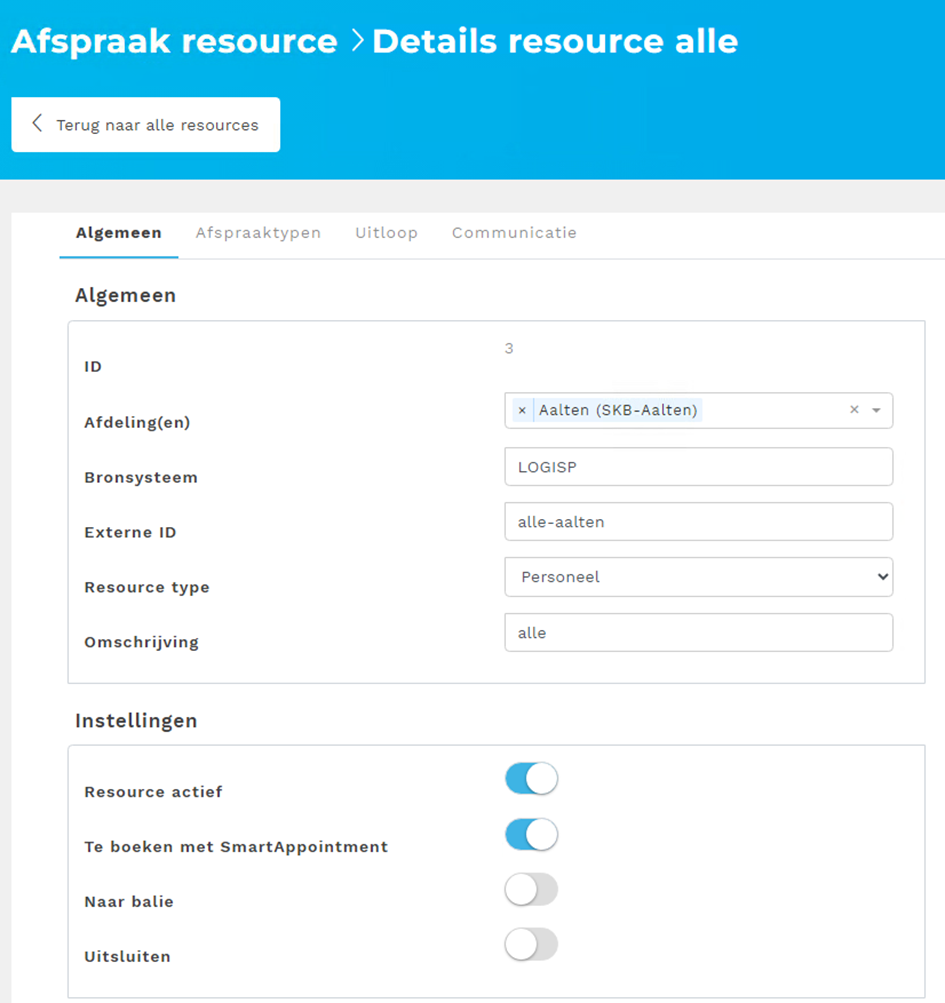Open the Resource type dropdown
Viewport: 945px width, 1003px height.
pyautogui.click(x=698, y=577)
